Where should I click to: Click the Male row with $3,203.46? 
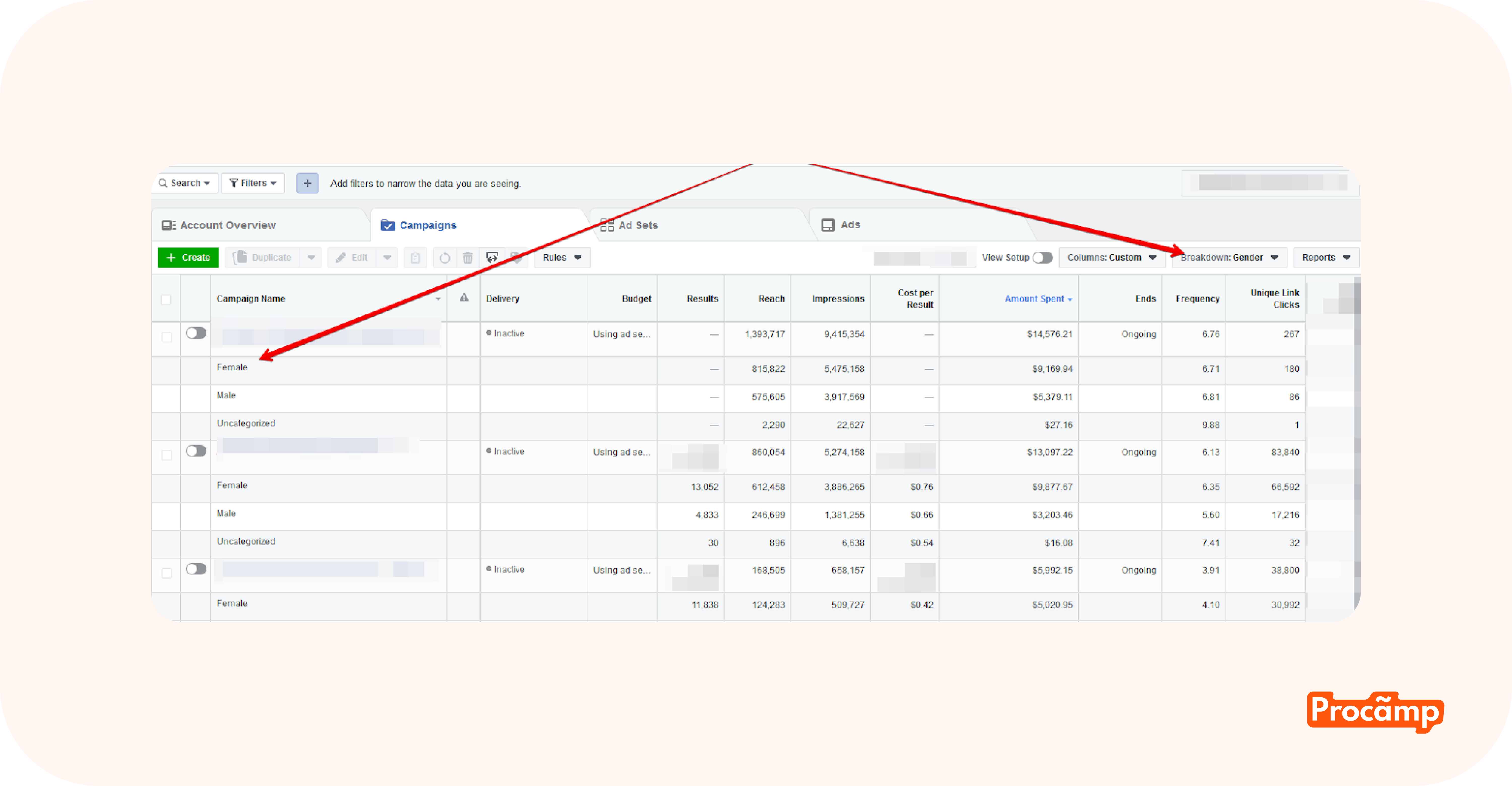pos(729,516)
